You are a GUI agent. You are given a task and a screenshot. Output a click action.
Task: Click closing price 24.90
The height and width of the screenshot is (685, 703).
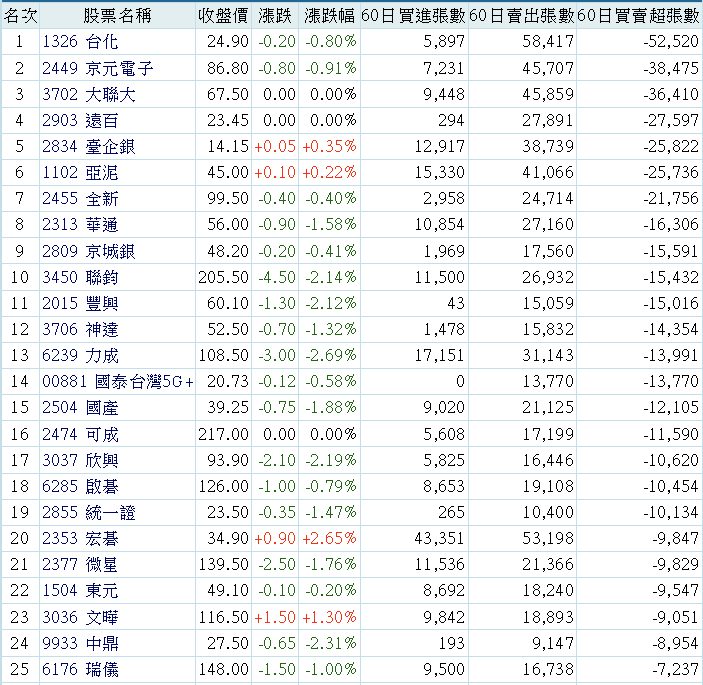tap(228, 42)
